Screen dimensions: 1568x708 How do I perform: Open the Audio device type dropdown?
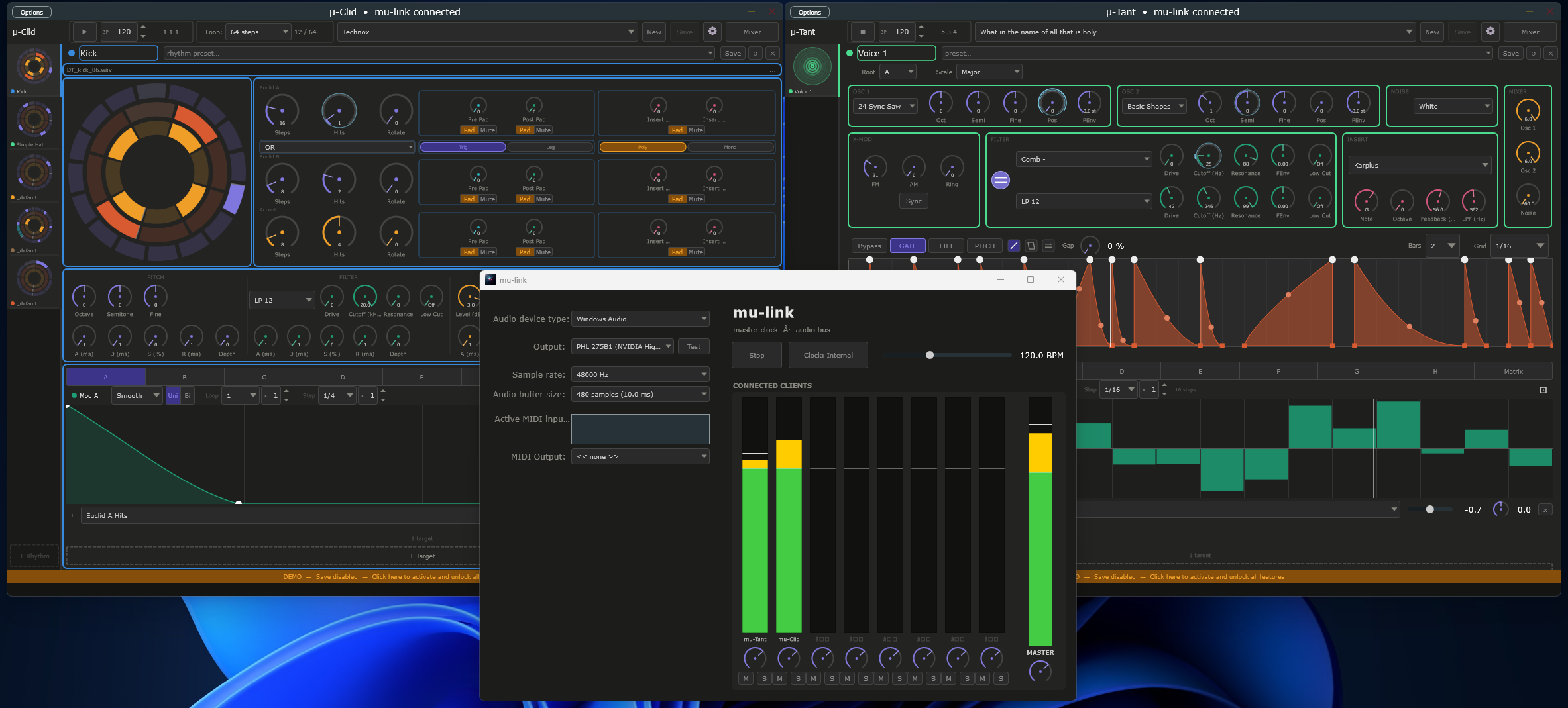pos(640,319)
